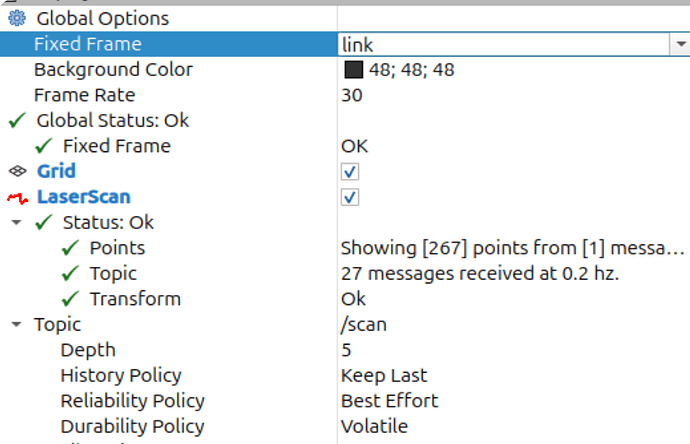Viewport: 690px width, 444px height.
Task: Collapse the Topic properties expander
Action: 16,325
